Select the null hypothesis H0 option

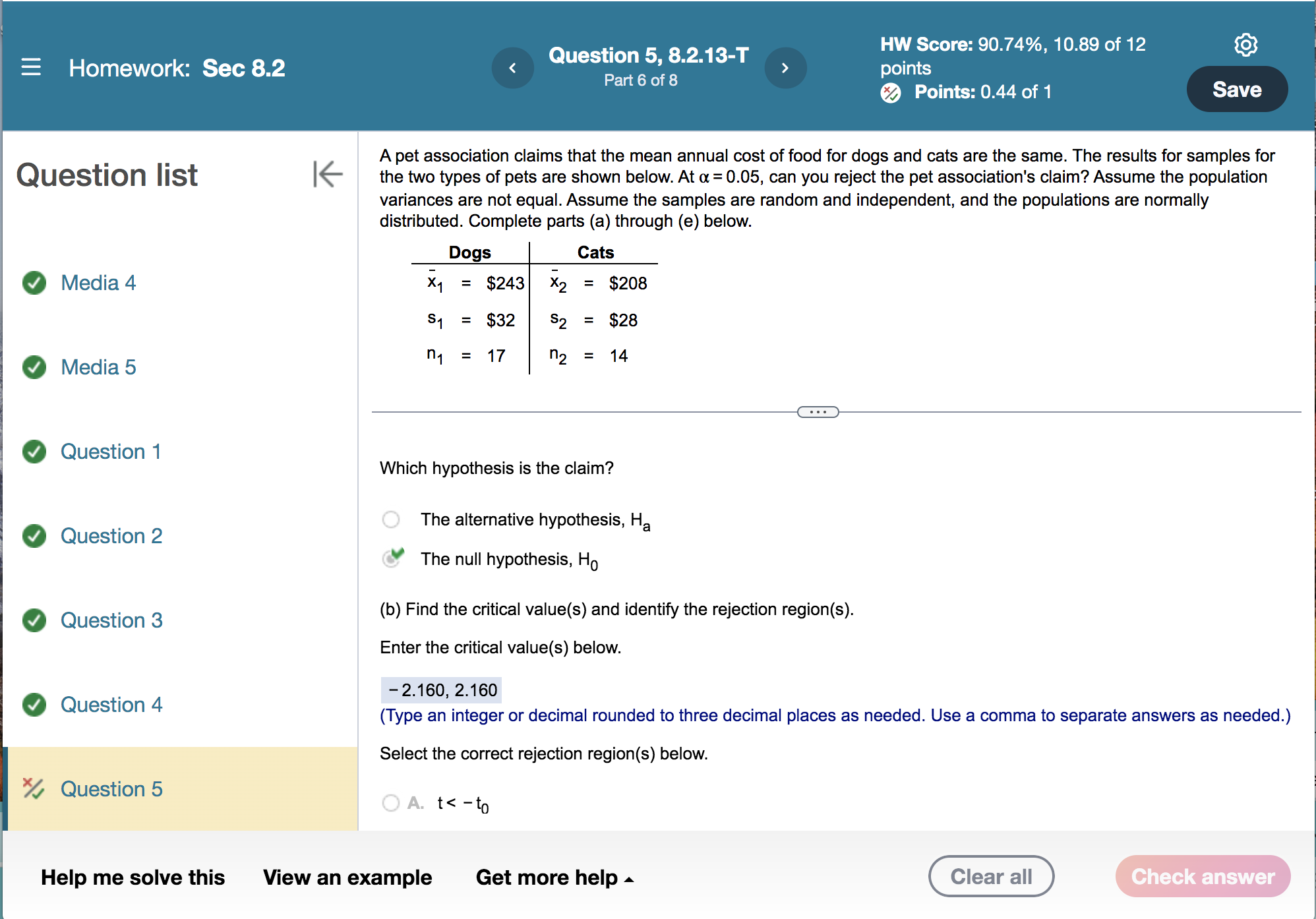pyautogui.click(x=391, y=558)
